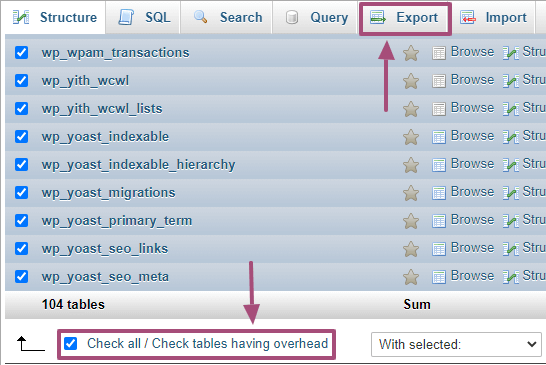Uncheck the wp_yoast_indexable_hierarchy checkbox
This screenshot has height=365, width=546.
(22, 164)
